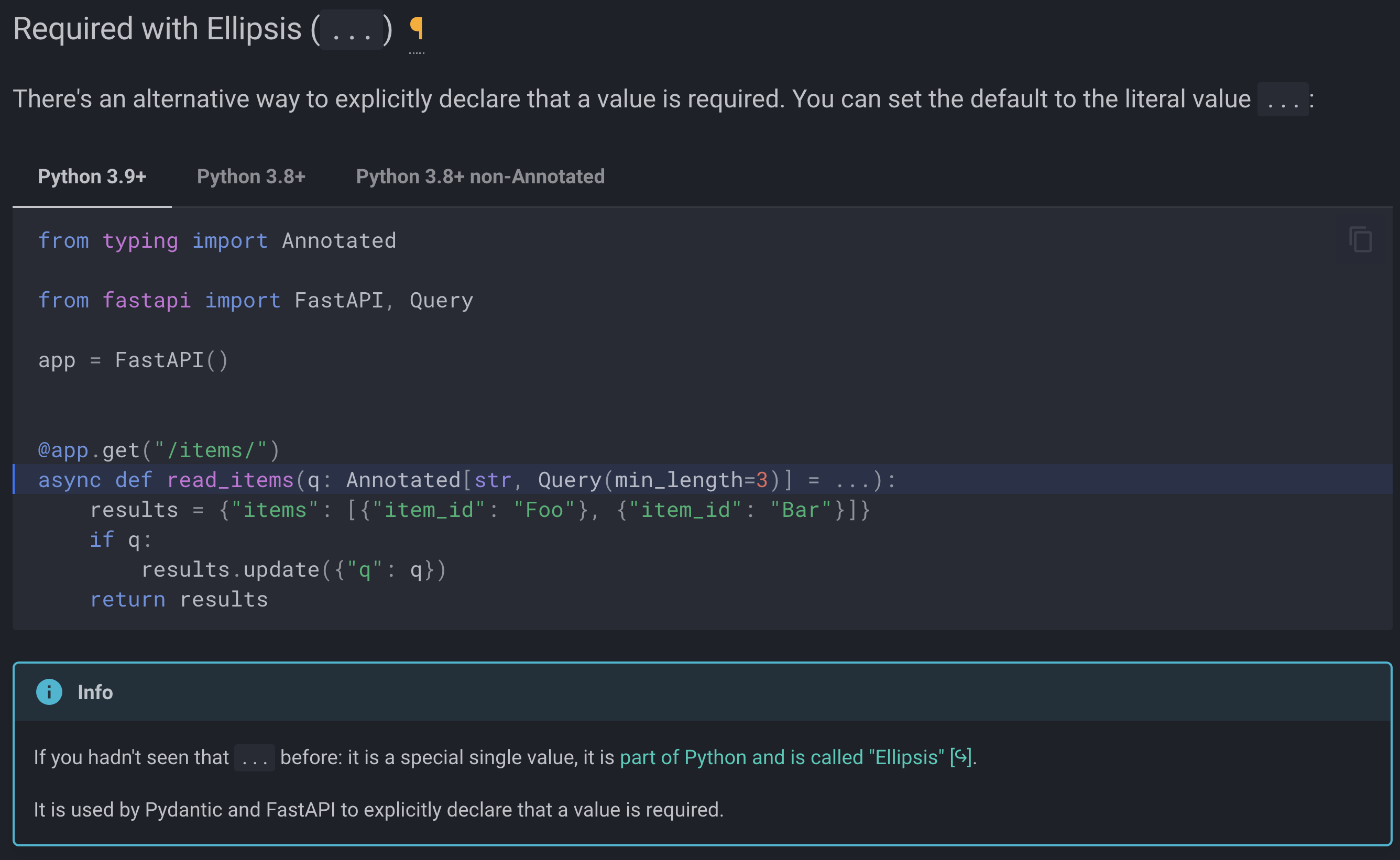Click the results.update({"q": q}) line
This screenshot has height=860, width=1400.
(x=293, y=569)
